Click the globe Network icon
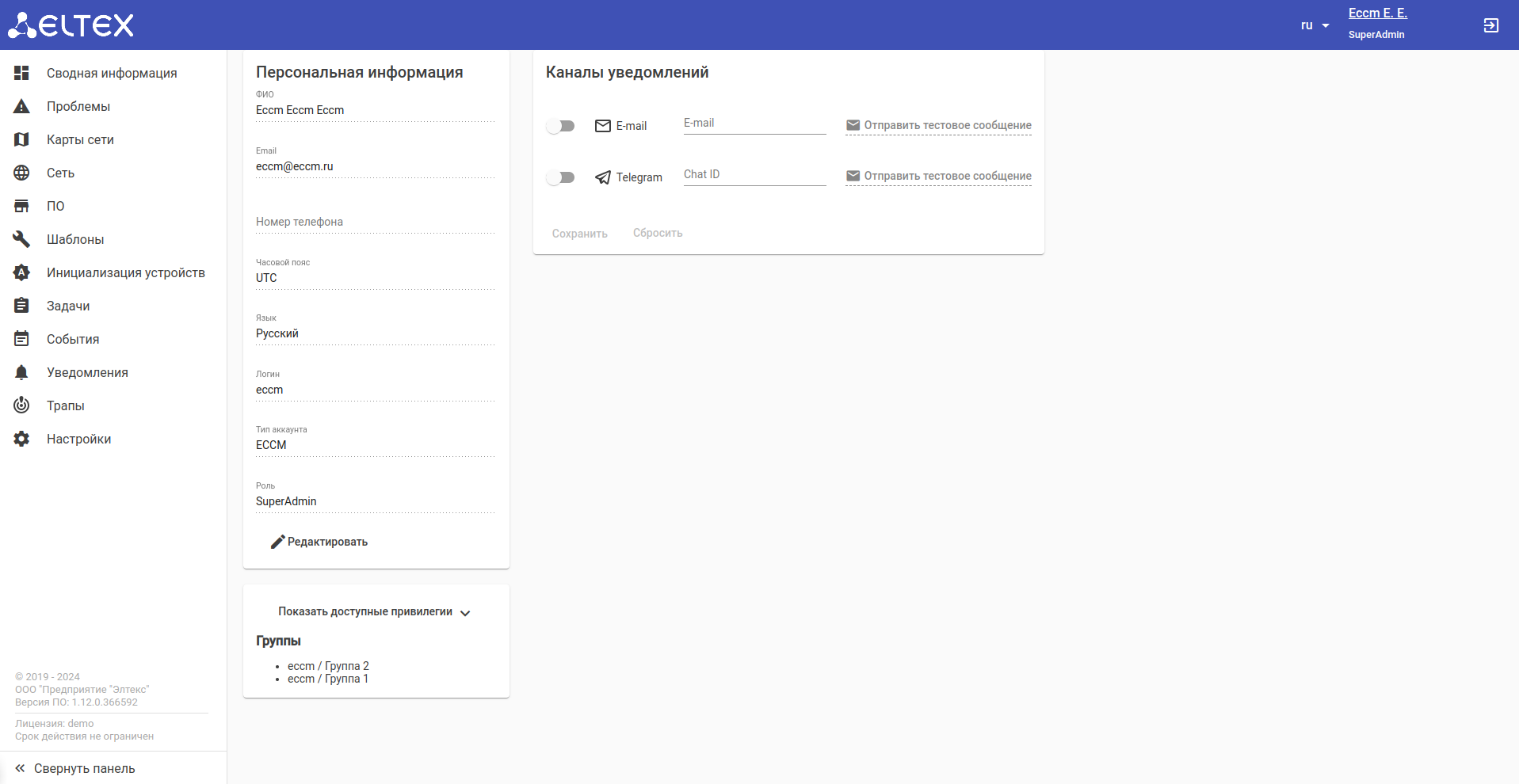Viewport: 1519px width, 784px height. [21, 173]
